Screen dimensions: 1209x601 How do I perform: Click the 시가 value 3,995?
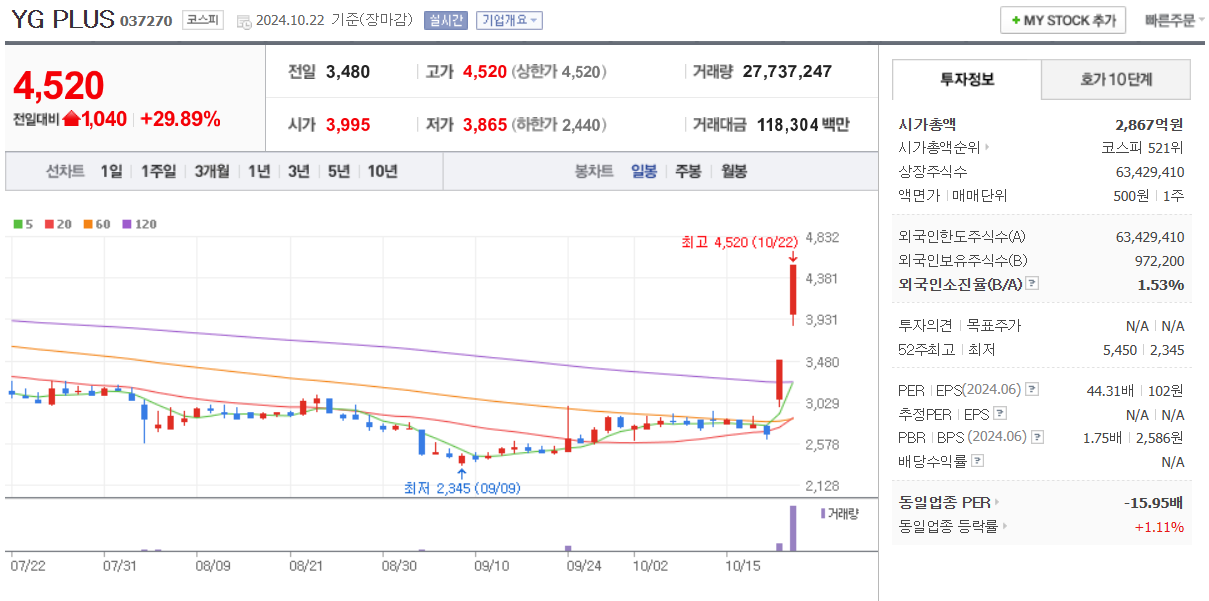point(348,124)
